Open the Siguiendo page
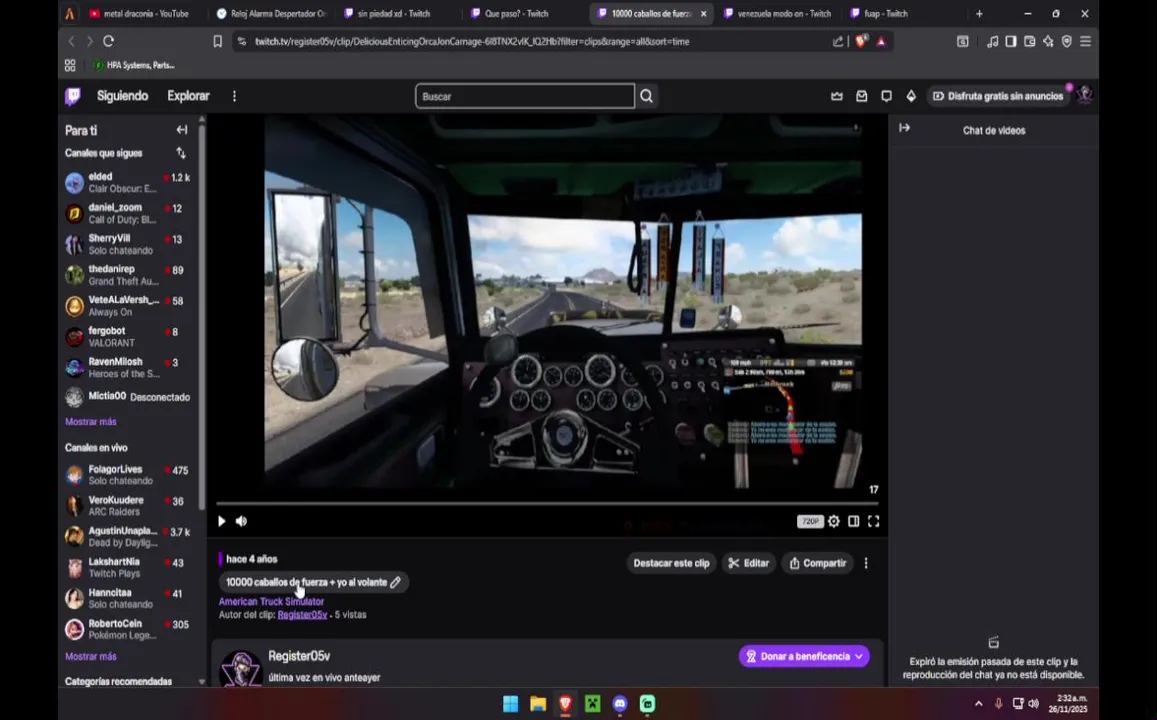The image size is (1157, 720). [122, 96]
